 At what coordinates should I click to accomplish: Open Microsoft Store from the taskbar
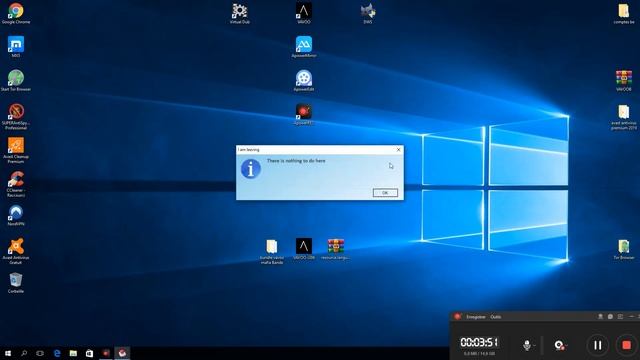89,353
